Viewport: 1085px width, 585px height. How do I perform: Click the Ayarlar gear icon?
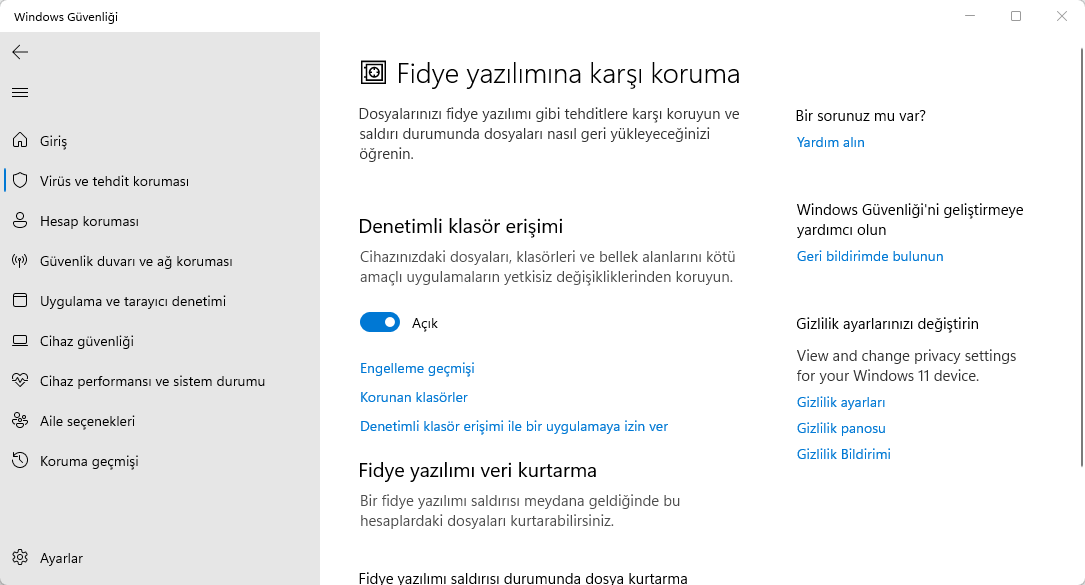20,558
